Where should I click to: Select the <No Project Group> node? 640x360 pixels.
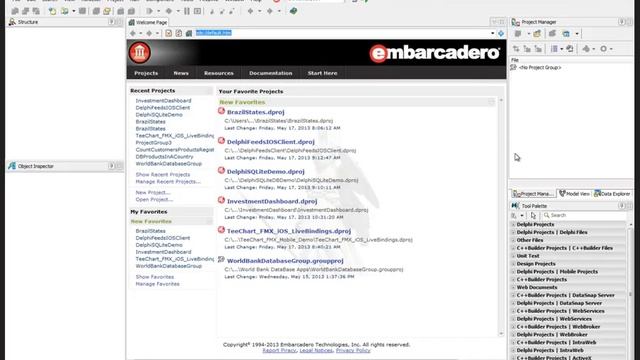tap(540, 68)
